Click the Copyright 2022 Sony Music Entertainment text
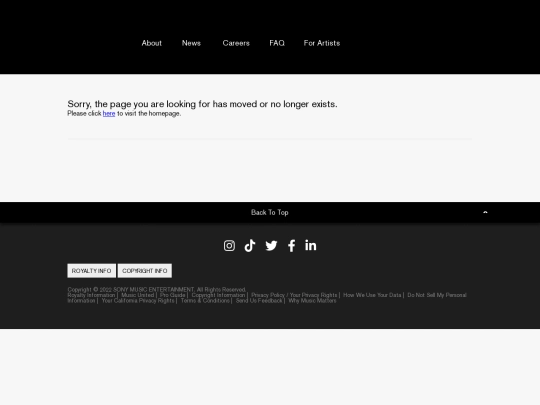Viewport: 540px width, 405px height. pos(157,290)
